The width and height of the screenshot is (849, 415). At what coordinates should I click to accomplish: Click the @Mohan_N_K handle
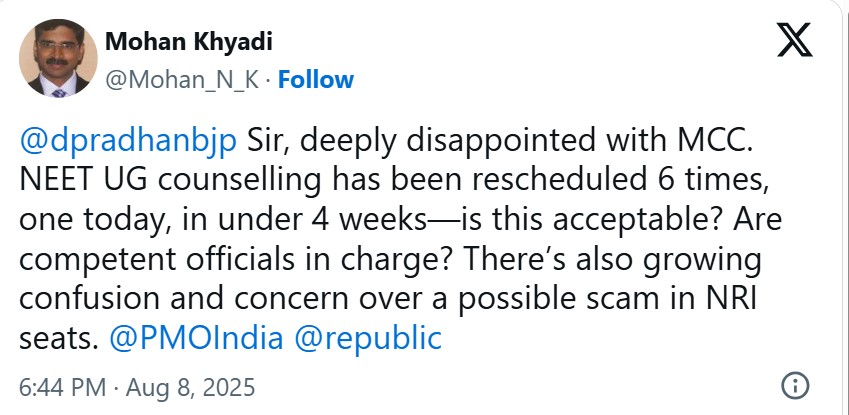tap(185, 79)
